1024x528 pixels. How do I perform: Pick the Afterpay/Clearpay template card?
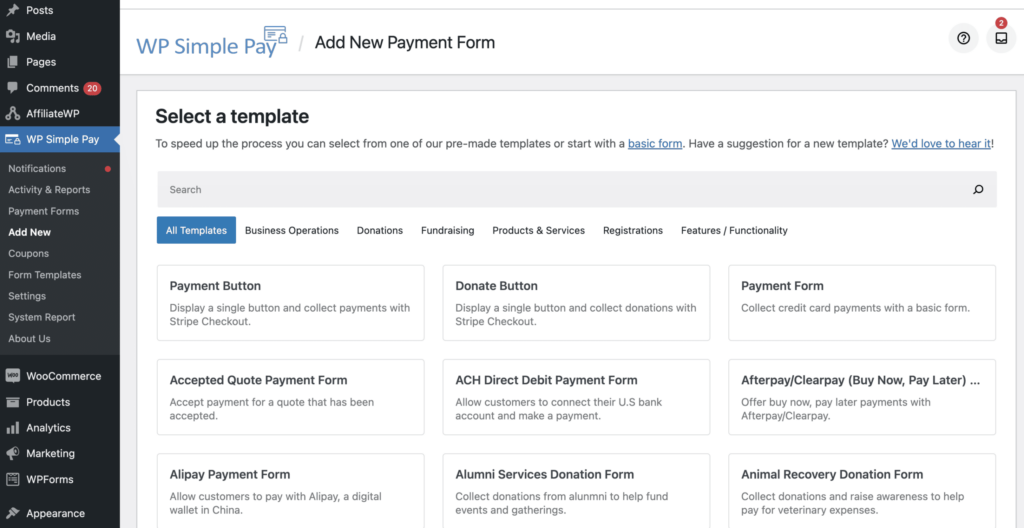coord(862,397)
